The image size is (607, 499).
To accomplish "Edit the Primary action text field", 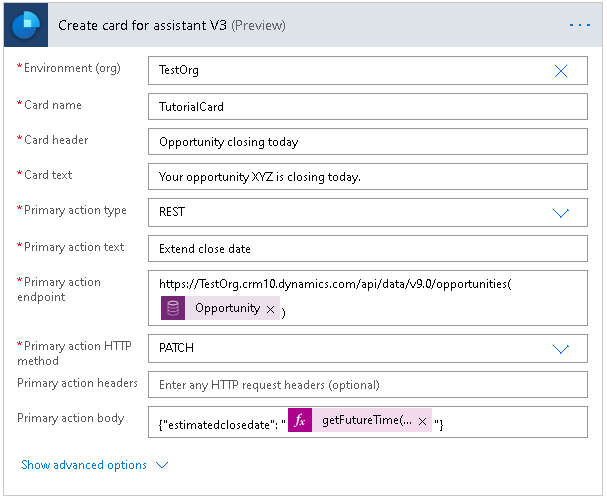I will pyautogui.click(x=368, y=249).
